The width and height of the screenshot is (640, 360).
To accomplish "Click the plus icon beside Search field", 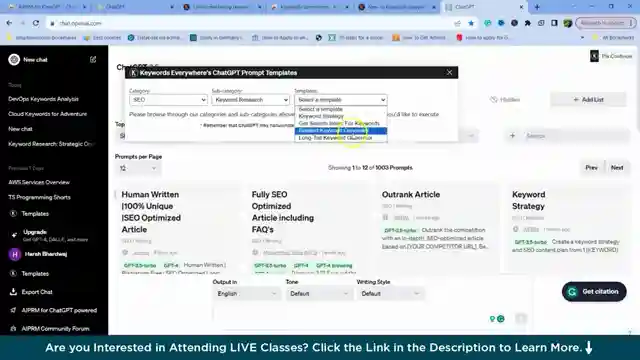I will click(512, 136).
